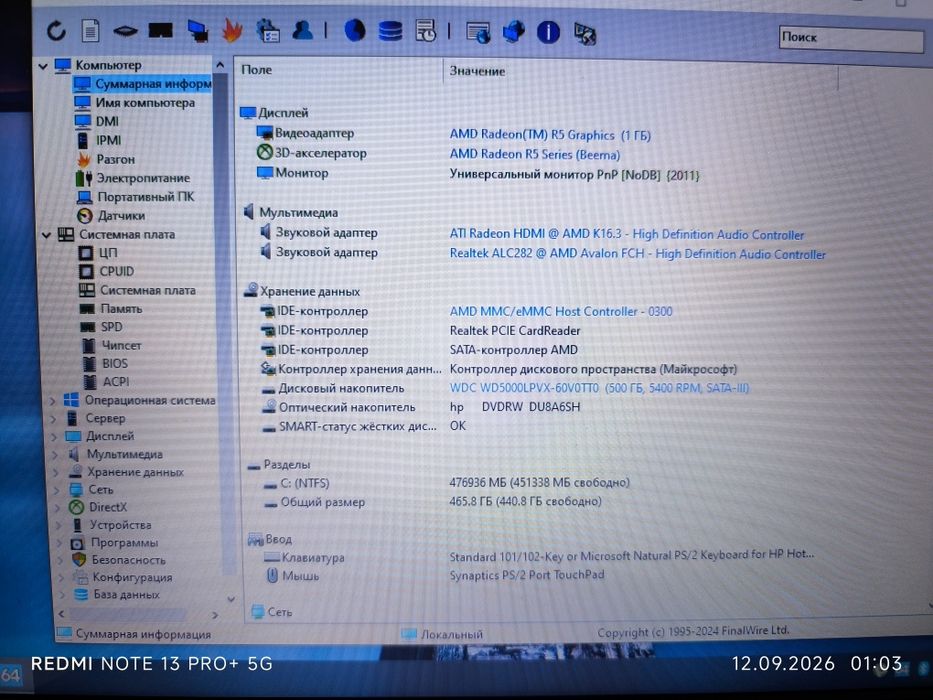The height and width of the screenshot is (700, 933).
Task: Select SPD in the tree
Action: pyautogui.click(x=111, y=327)
